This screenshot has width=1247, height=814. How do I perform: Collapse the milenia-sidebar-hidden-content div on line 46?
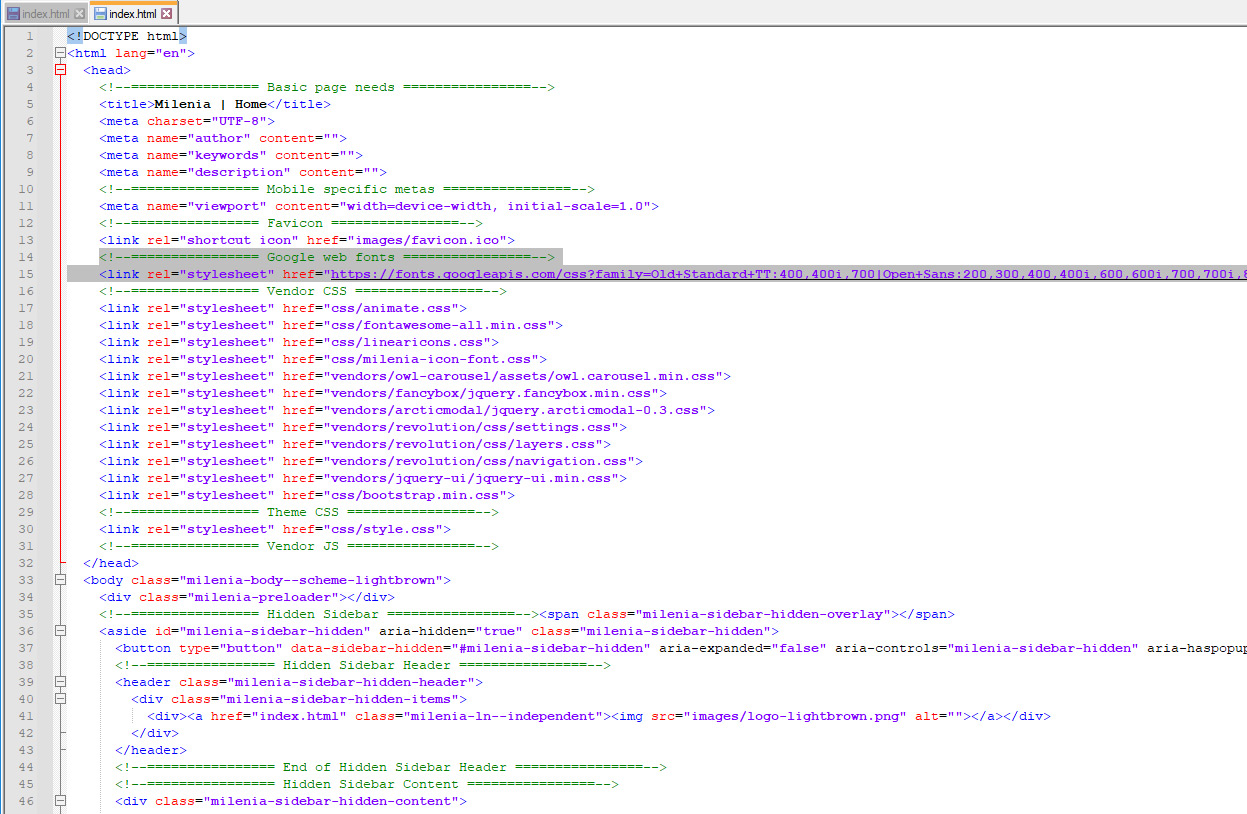61,801
